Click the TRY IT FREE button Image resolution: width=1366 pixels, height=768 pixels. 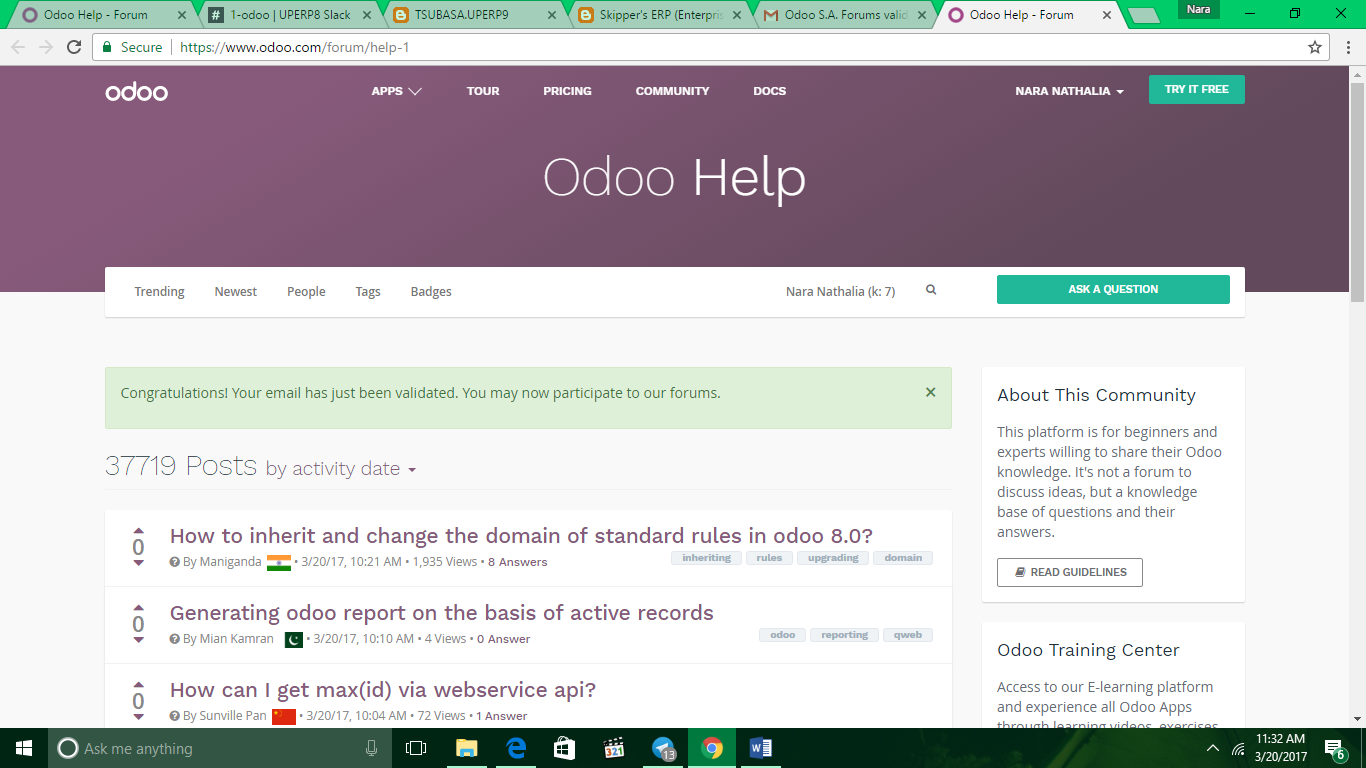[1196, 89]
